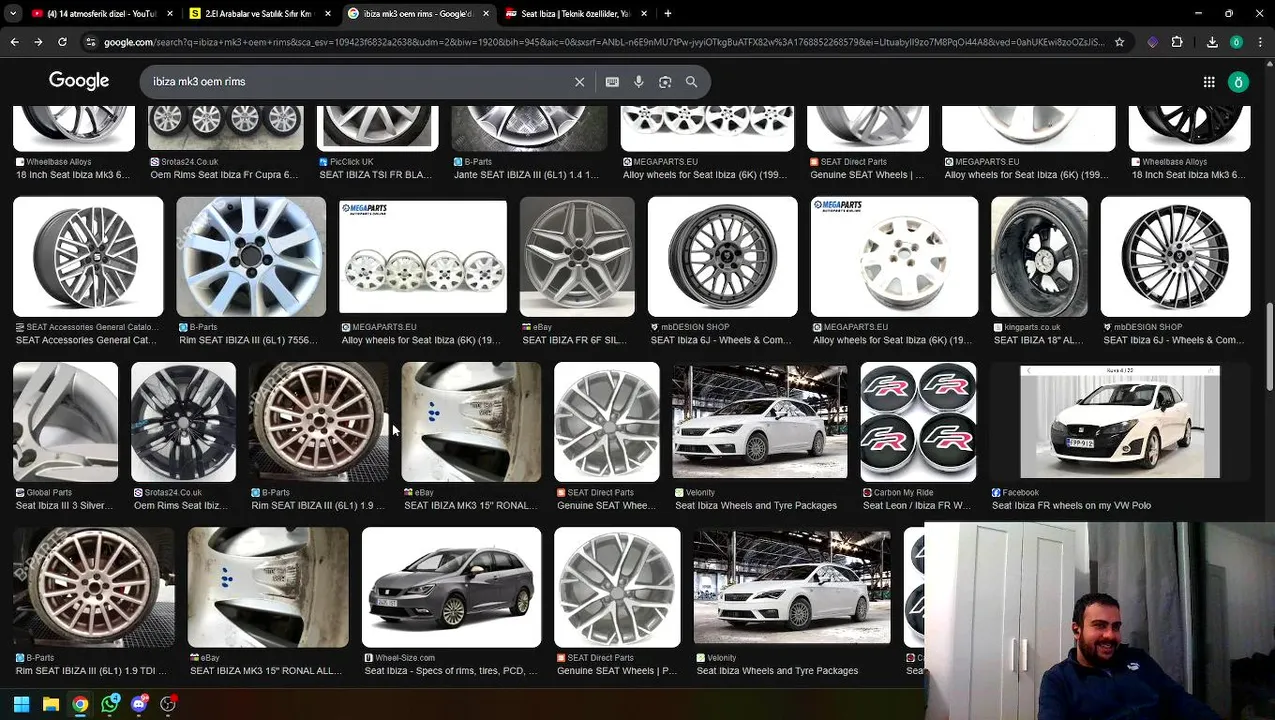View site information icon in address bar
This screenshot has width=1275, height=720.
click(91, 42)
